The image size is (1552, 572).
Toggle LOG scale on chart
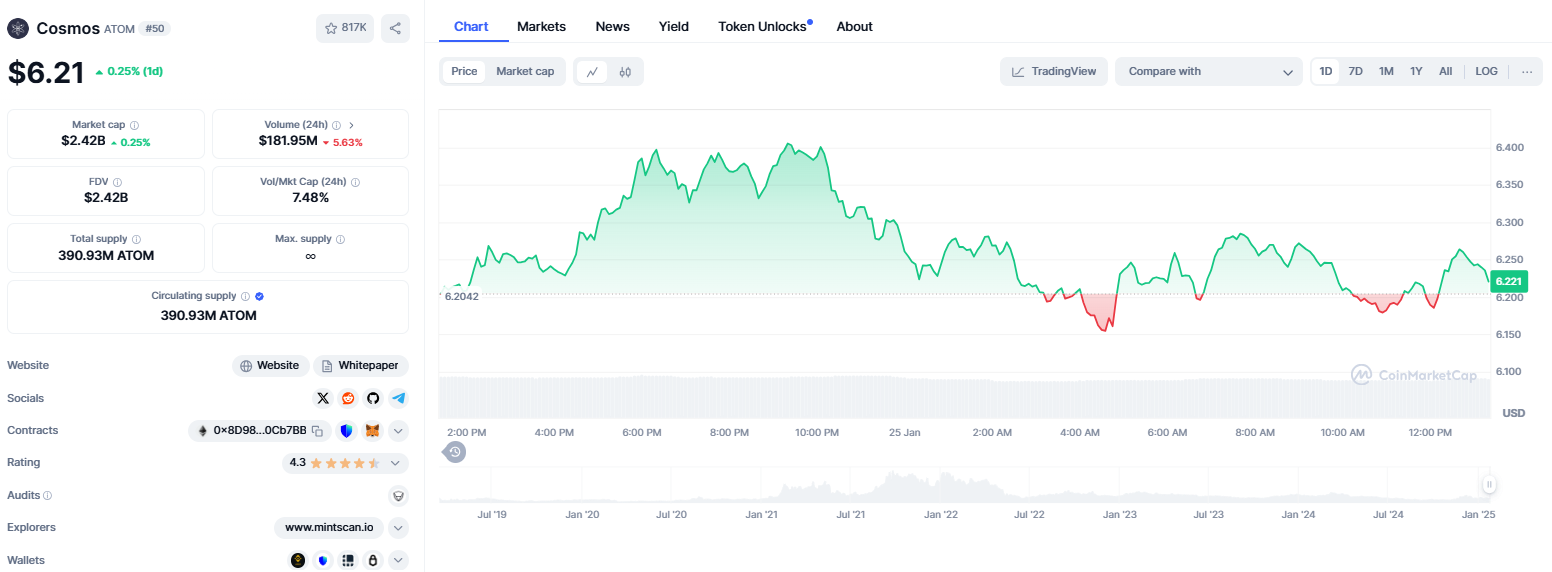pos(1486,71)
